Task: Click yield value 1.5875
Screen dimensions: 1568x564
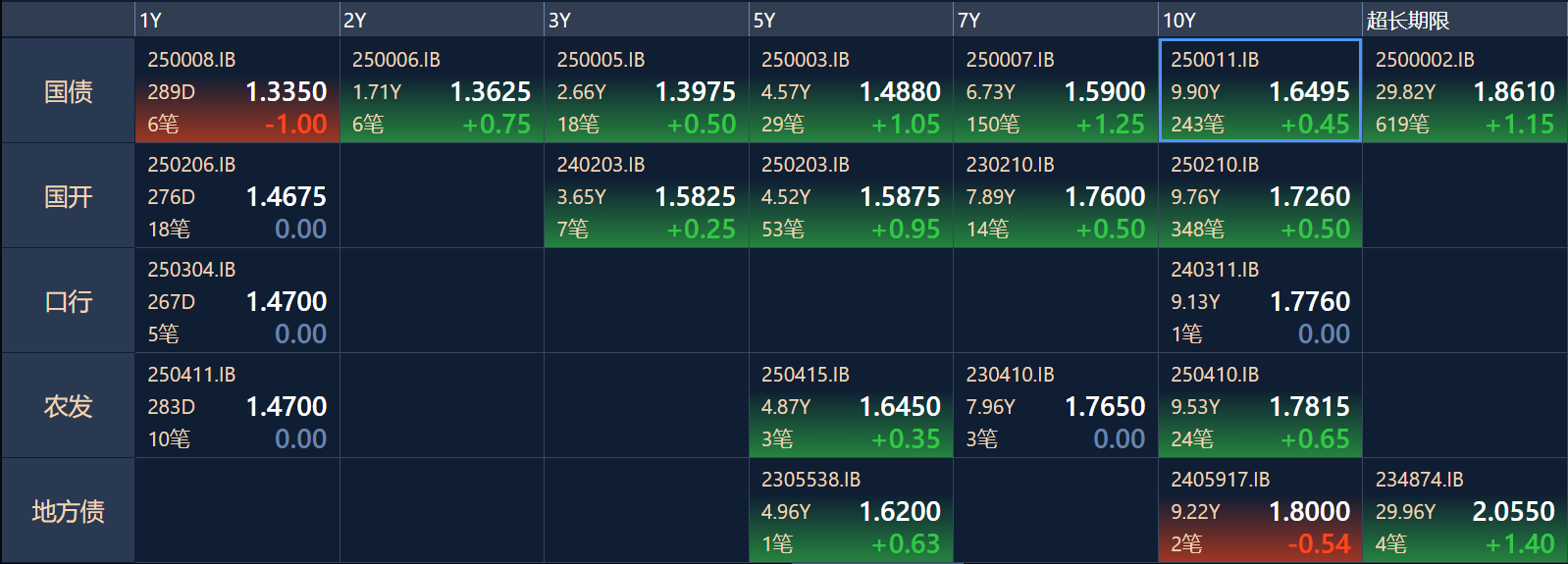Action: [900, 197]
